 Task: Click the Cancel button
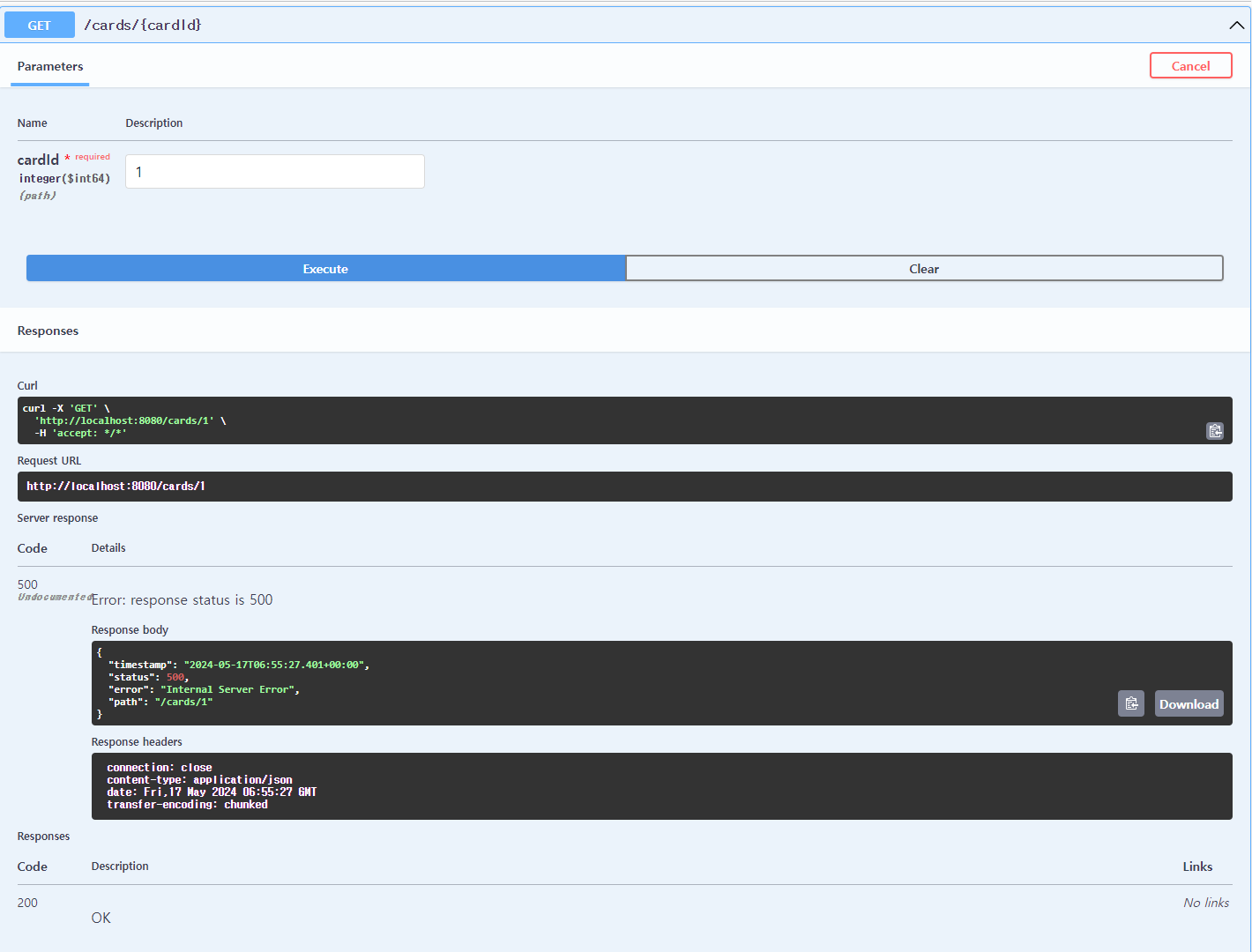coord(1191,66)
